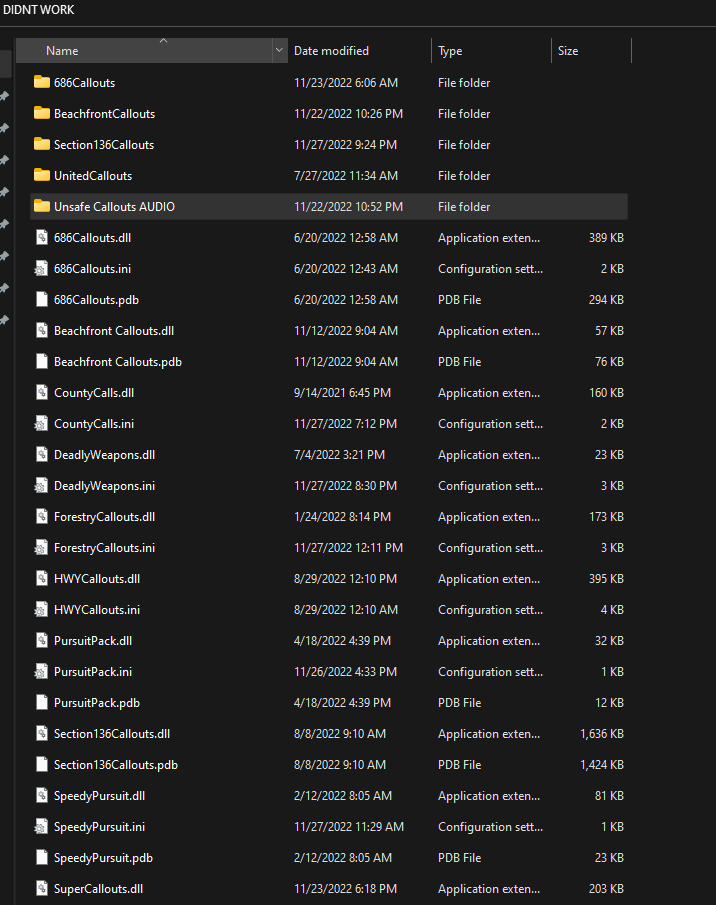Screen dimensions: 716x905
Task: Click the CountyCalls.dll file icon
Action: click(42, 393)
